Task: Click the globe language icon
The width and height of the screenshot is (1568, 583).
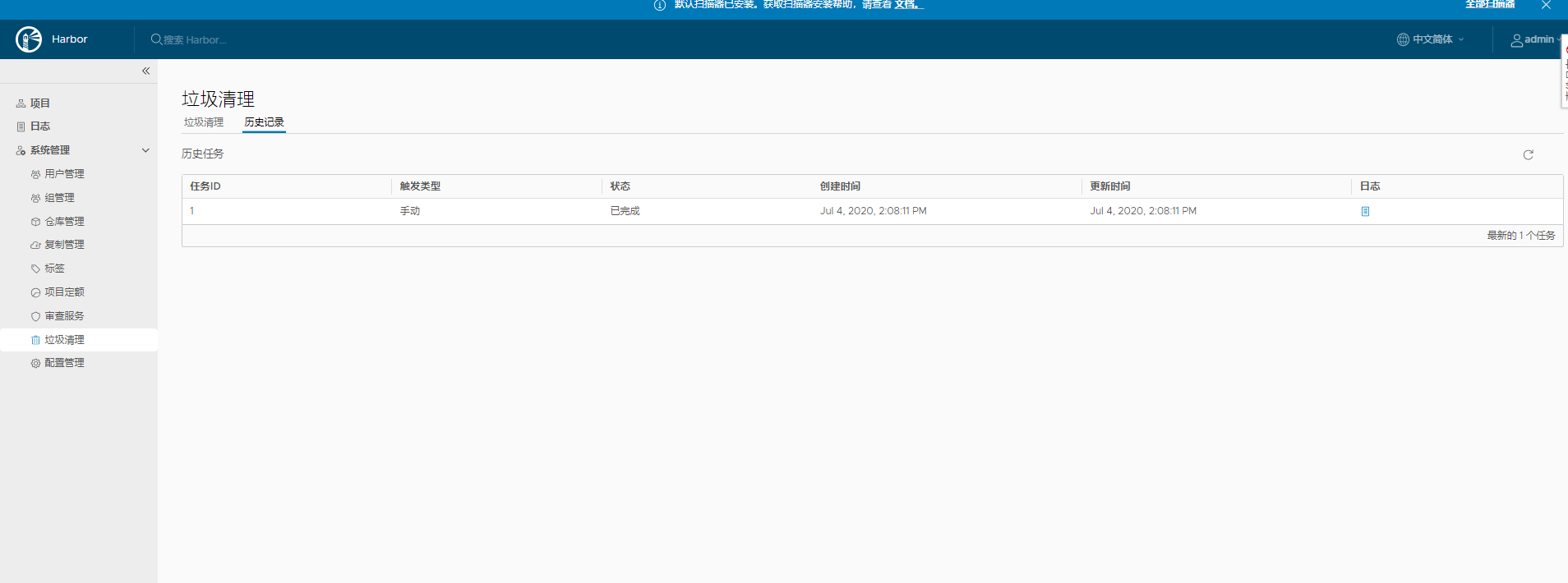Action: (1403, 39)
